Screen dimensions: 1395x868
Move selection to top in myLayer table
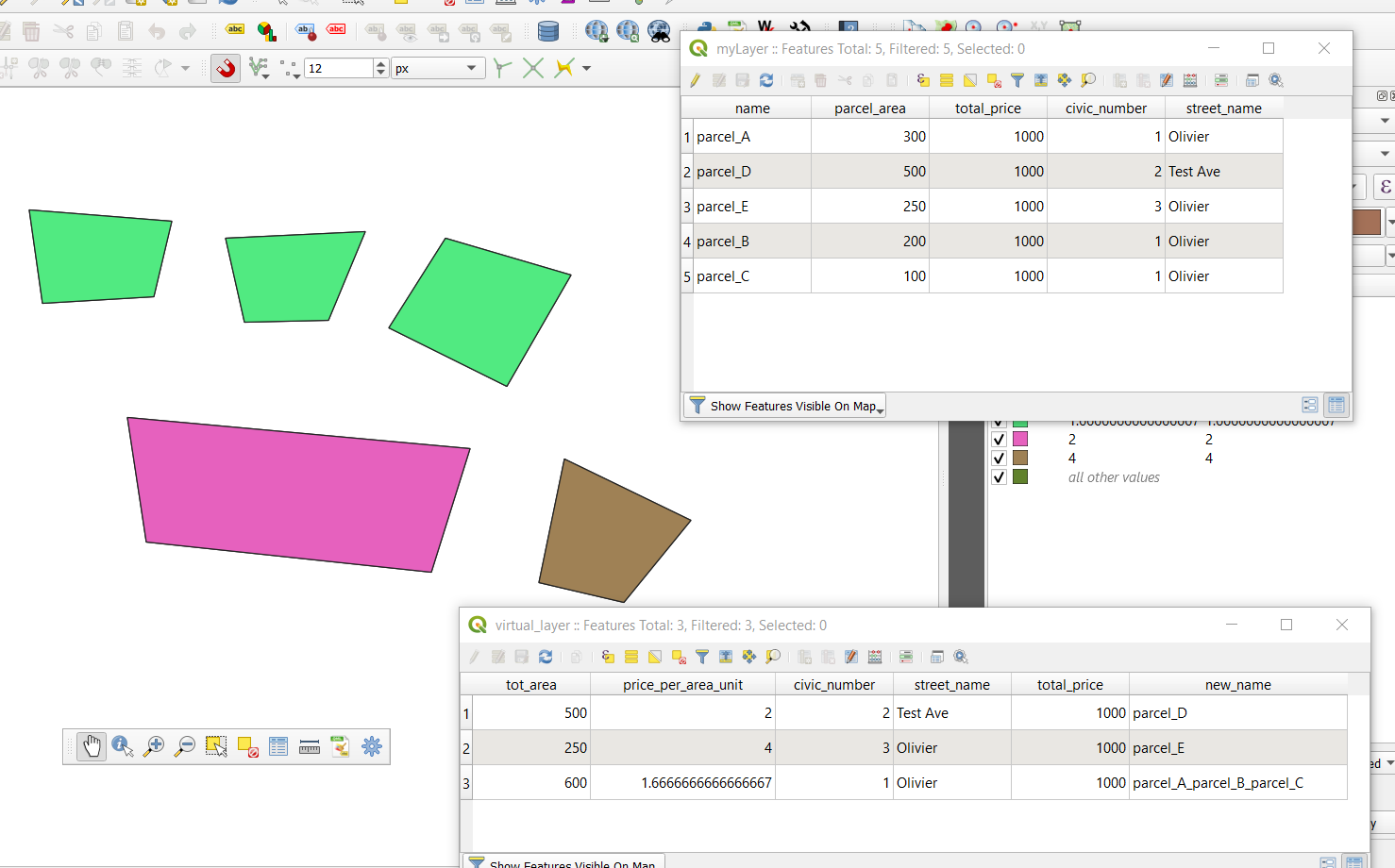(x=1041, y=80)
